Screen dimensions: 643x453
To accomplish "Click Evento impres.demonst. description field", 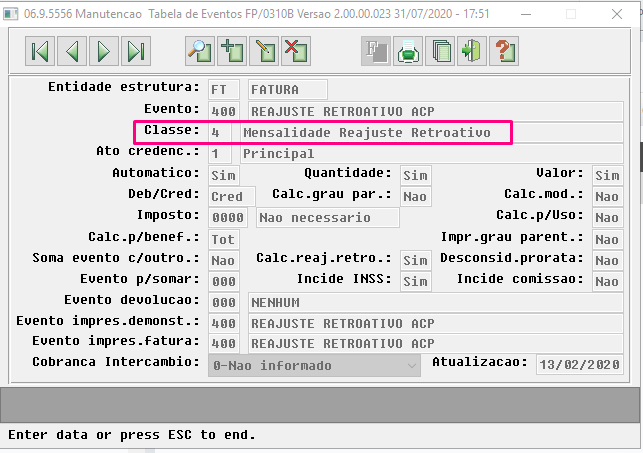I will point(436,323).
